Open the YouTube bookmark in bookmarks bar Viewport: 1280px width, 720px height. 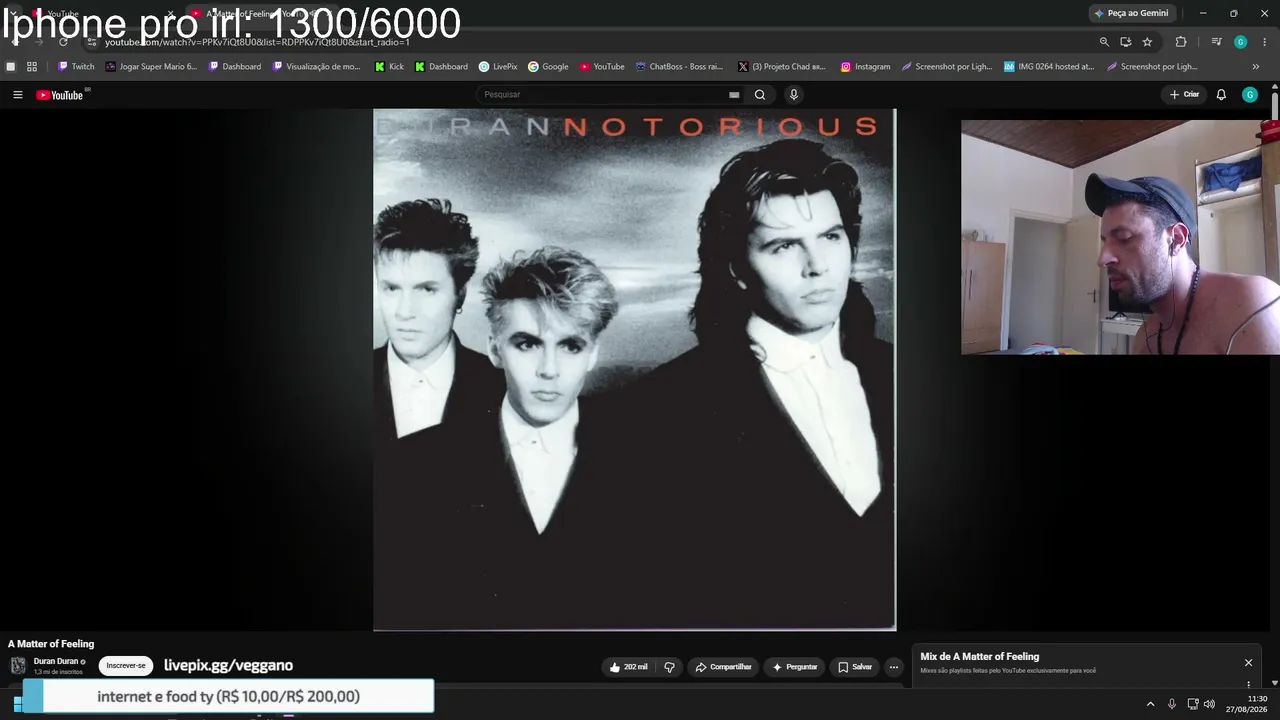coord(602,67)
